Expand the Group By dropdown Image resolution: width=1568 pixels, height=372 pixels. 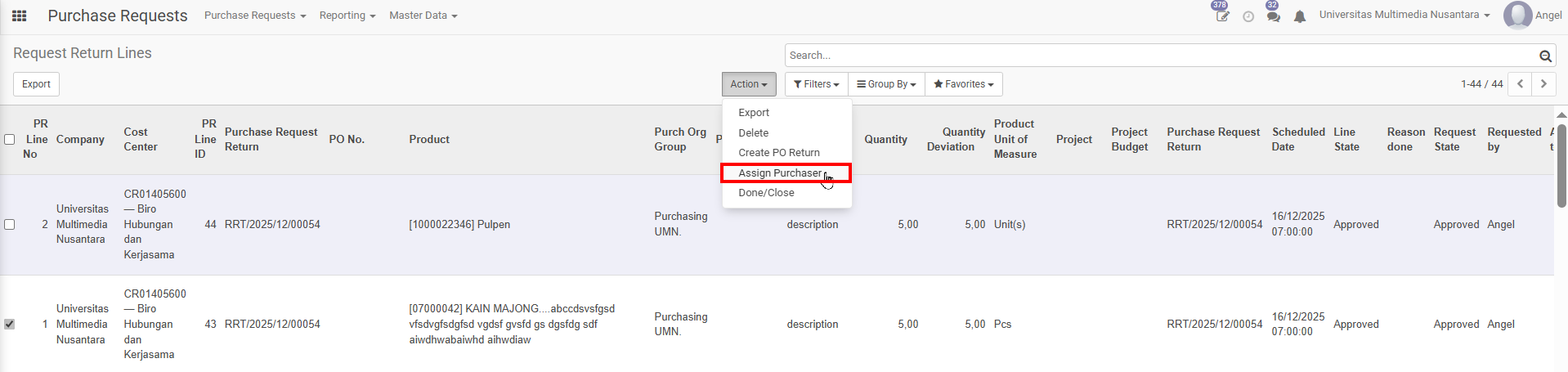887,84
